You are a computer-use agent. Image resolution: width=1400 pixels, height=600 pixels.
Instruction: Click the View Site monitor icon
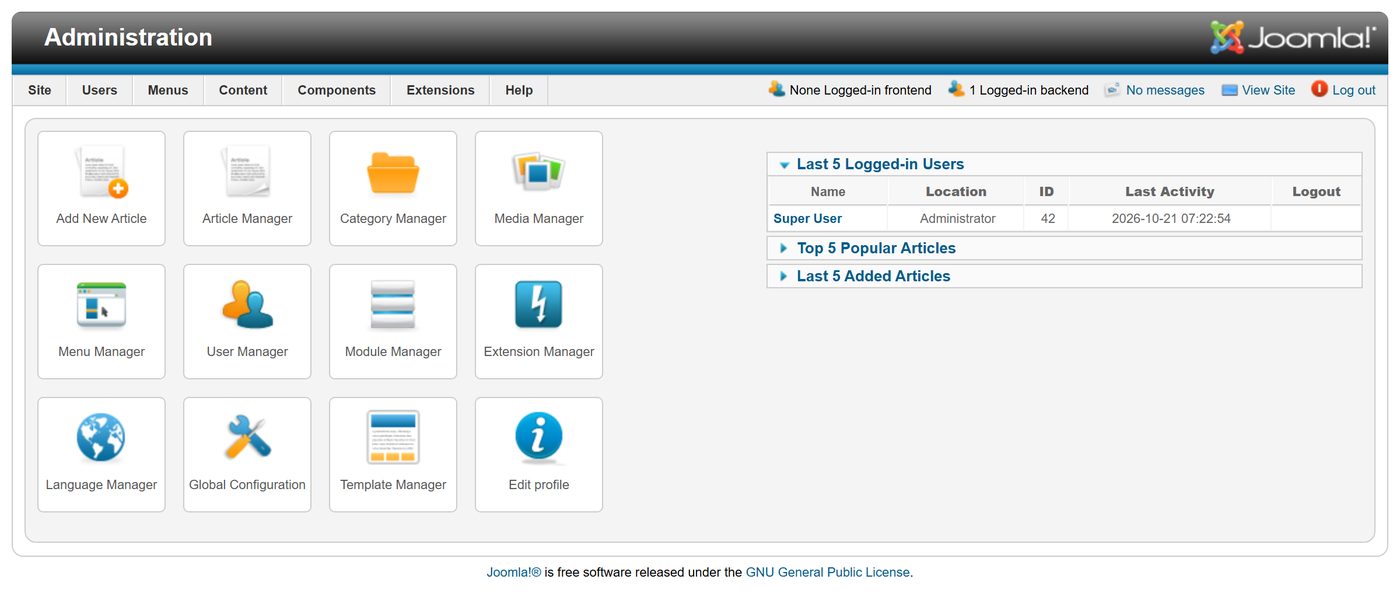click(1229, 90)
